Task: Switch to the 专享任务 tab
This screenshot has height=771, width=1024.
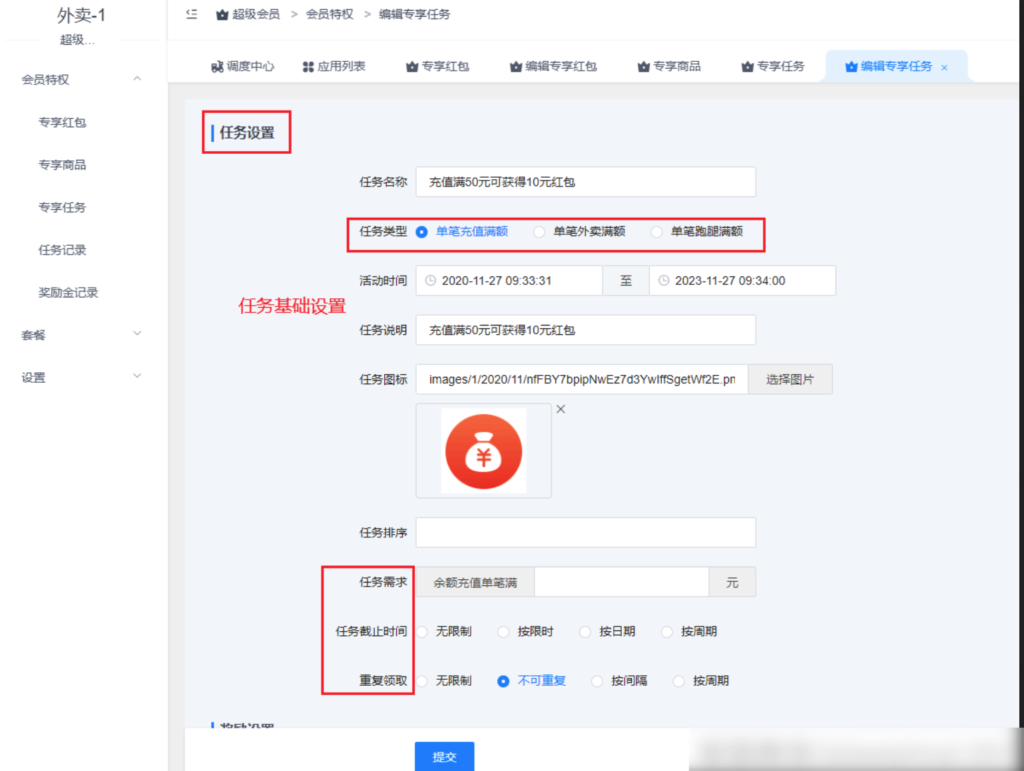Action: [x=774, y=67]
